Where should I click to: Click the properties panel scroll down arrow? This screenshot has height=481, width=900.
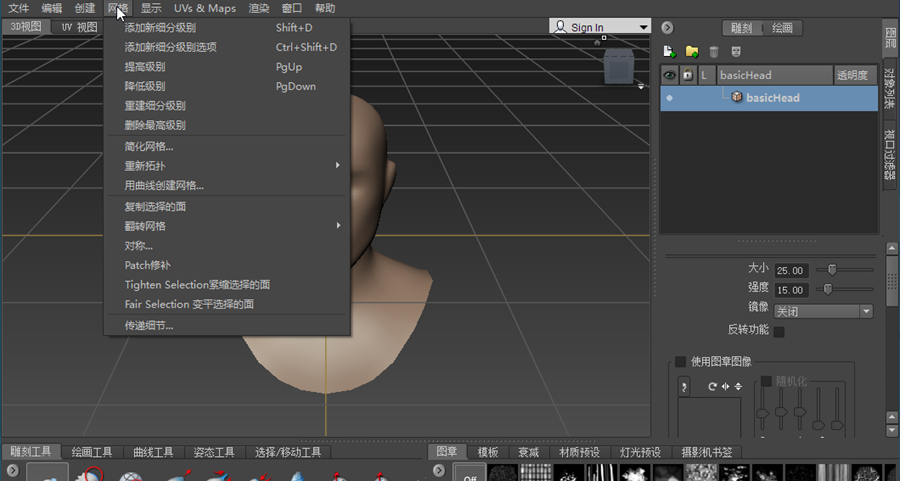point(891,430)
